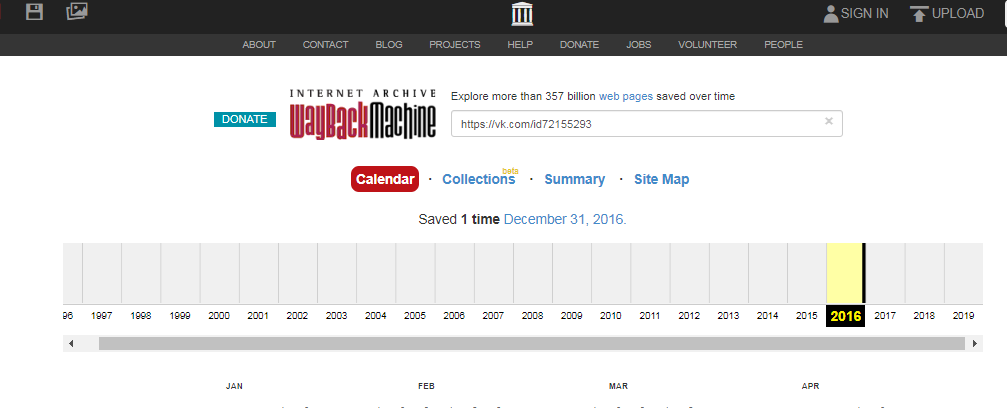Select year 2017 on the timeline
The width and height of the screenshot is (1007, 408).
point(885,315)
